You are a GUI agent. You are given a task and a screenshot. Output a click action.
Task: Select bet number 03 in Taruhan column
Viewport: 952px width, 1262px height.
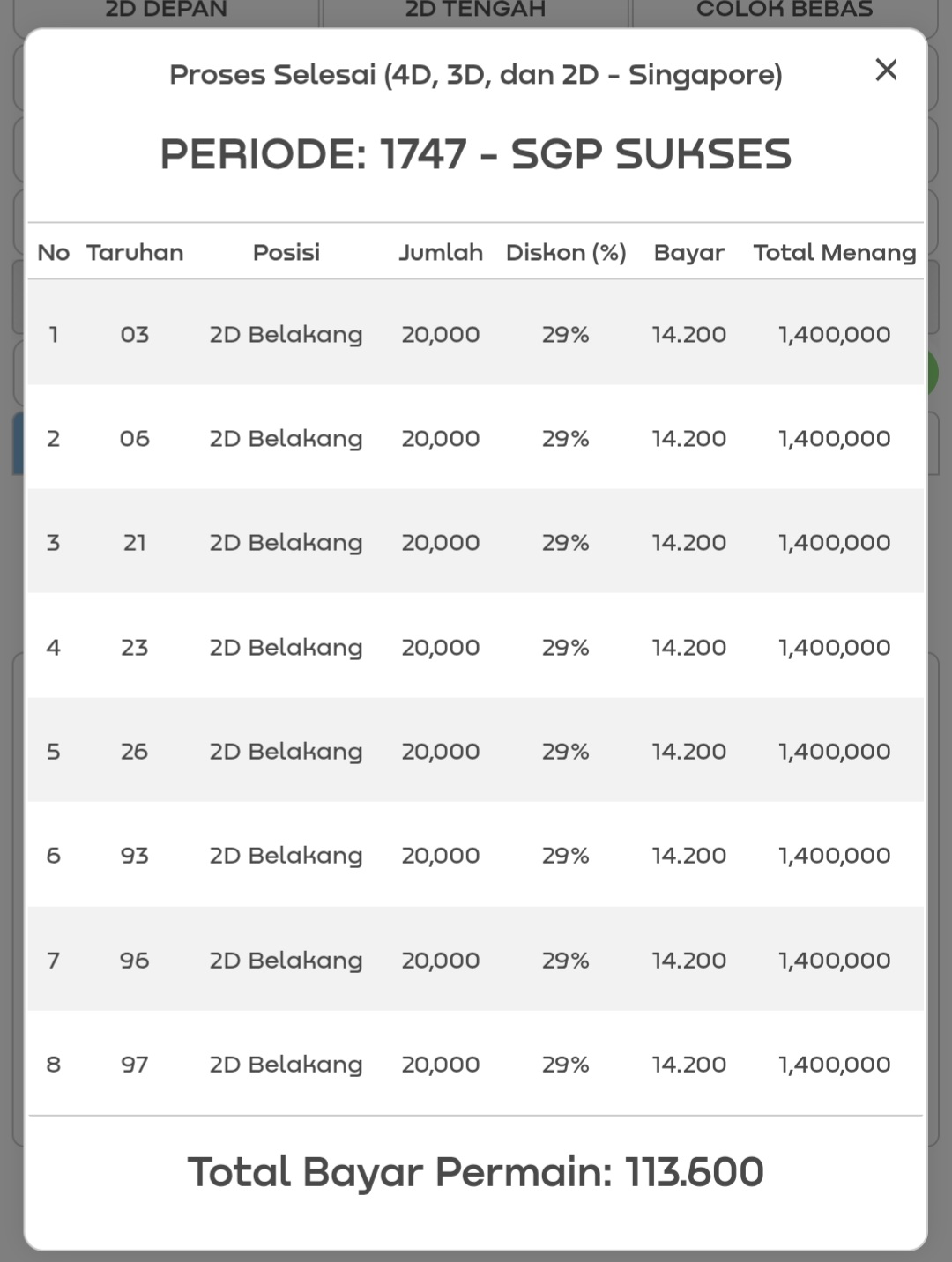(135, 335)
